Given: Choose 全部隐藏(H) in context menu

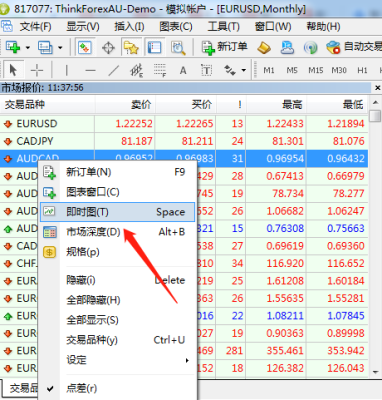Looking at the screenshot, I should pos(117,300).
